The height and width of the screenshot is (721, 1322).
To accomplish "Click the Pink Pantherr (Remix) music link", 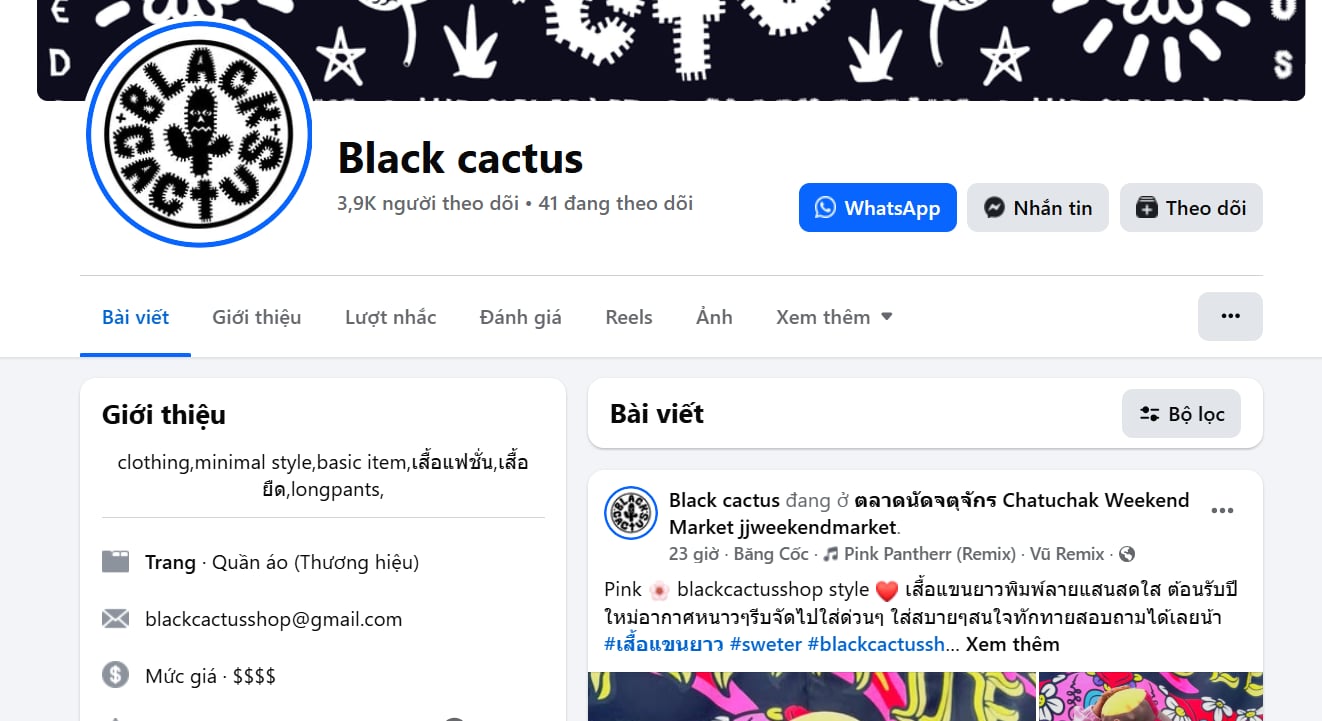I will click(x=914, y=554).
